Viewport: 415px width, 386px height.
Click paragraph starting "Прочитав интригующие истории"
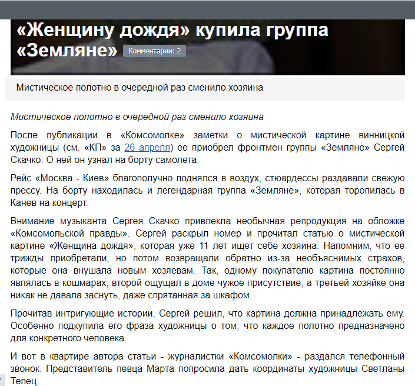[207, 326]
